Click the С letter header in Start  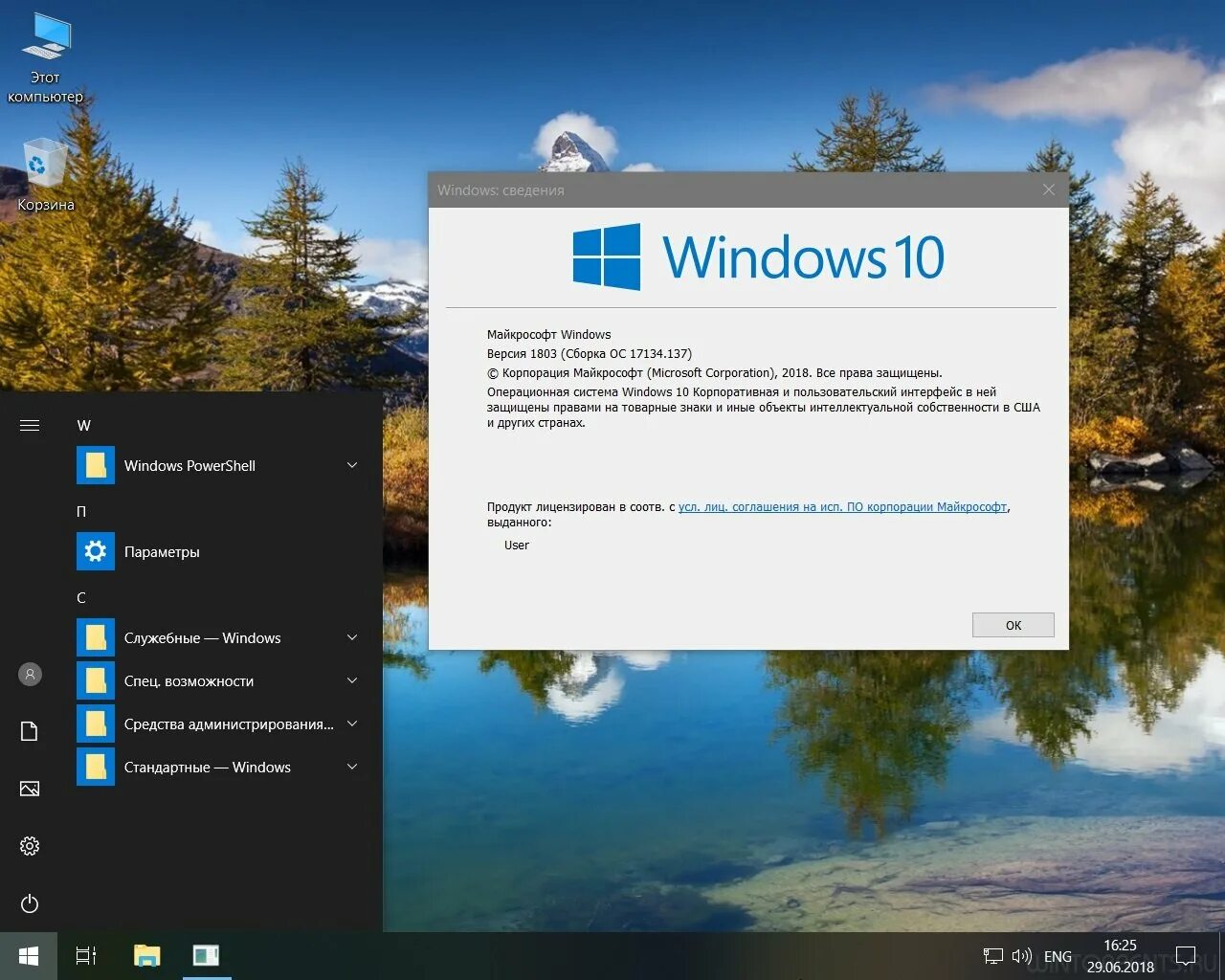(x=81, y=597)
